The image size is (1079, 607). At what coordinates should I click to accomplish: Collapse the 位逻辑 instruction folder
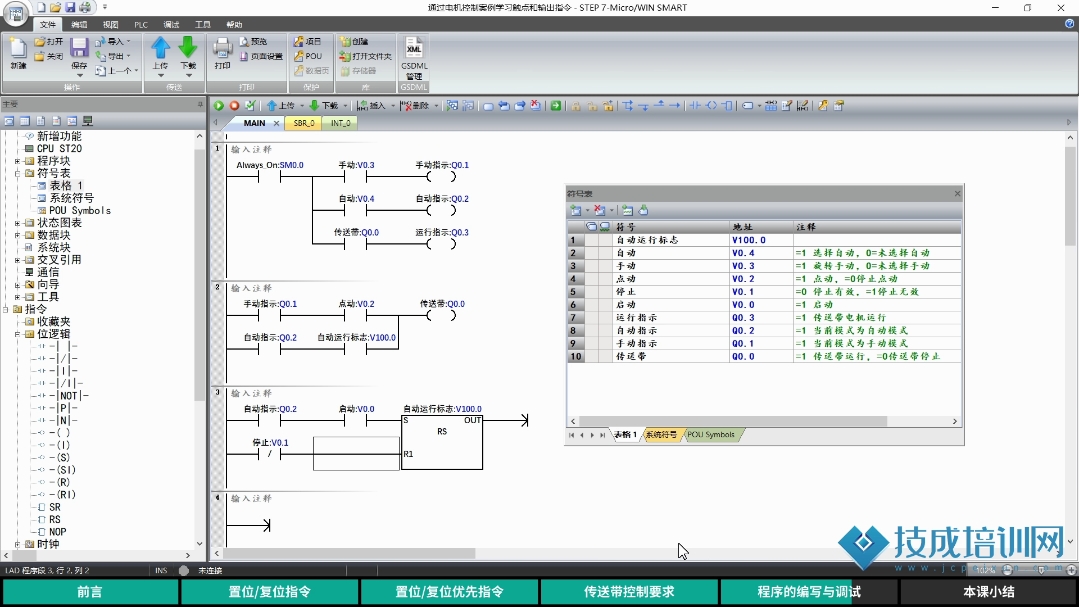pyautogui.click(x=18, y=334)
